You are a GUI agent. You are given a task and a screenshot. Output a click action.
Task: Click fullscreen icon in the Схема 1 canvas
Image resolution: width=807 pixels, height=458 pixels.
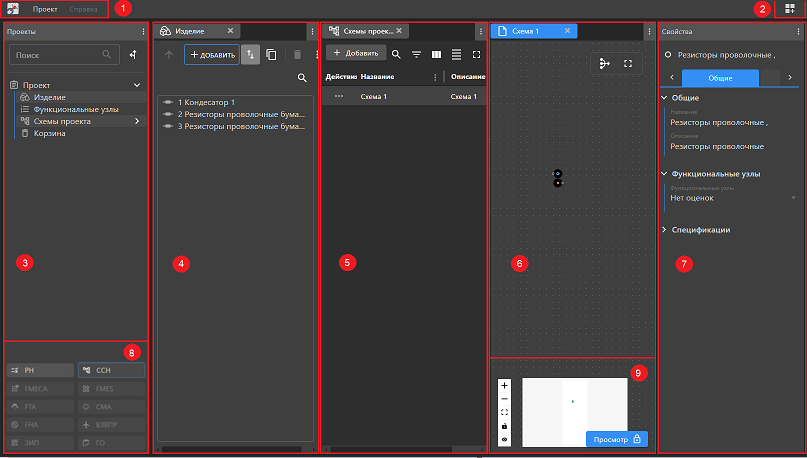[x=628, y=63]
